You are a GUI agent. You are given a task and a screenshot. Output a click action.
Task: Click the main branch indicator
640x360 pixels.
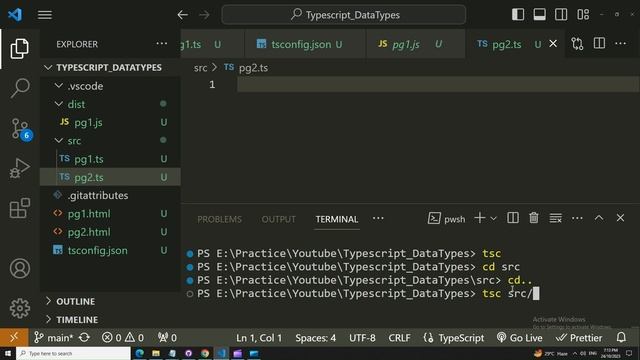(53, 338)
